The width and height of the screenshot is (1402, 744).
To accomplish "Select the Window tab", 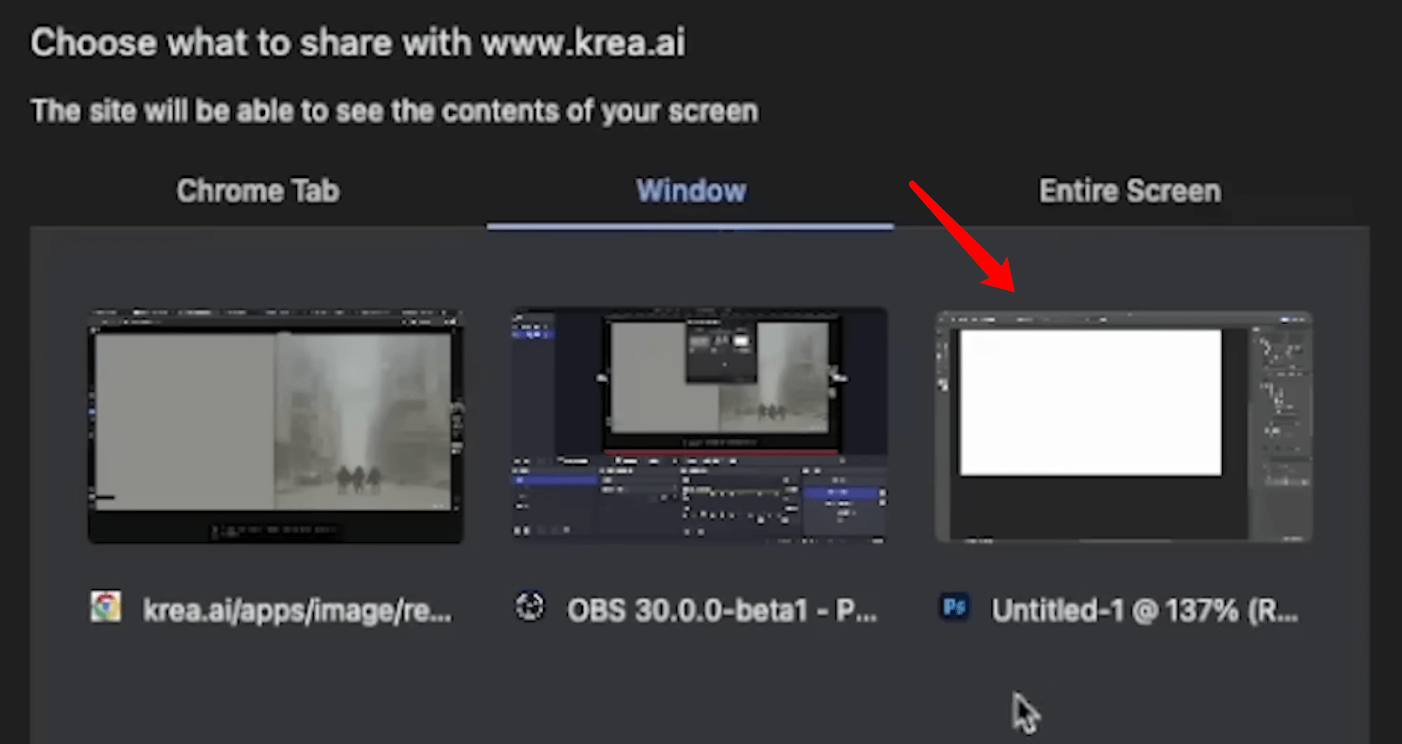I will click(x=690, y=190).
